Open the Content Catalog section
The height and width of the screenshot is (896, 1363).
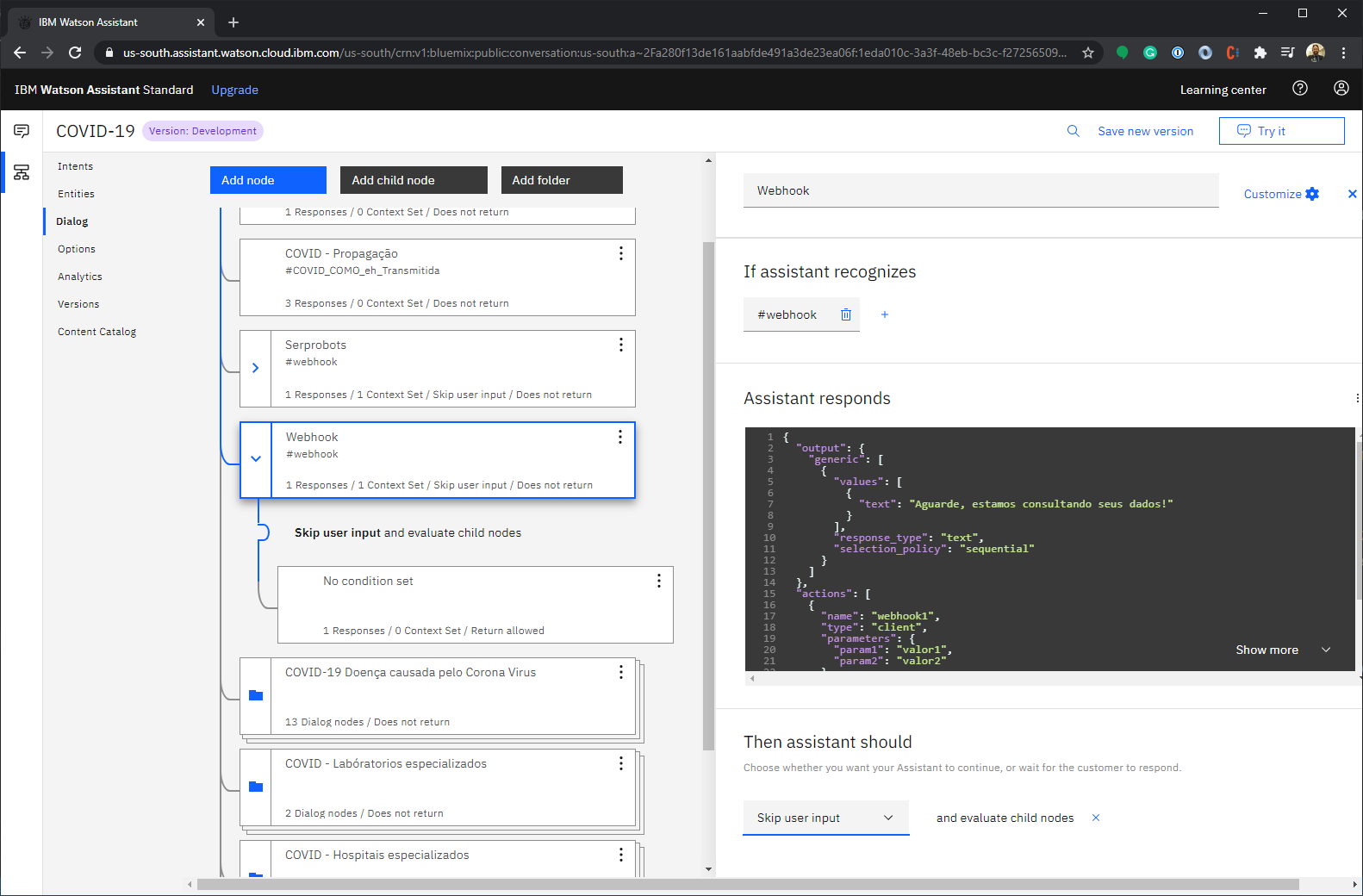[x=97, y=332]
